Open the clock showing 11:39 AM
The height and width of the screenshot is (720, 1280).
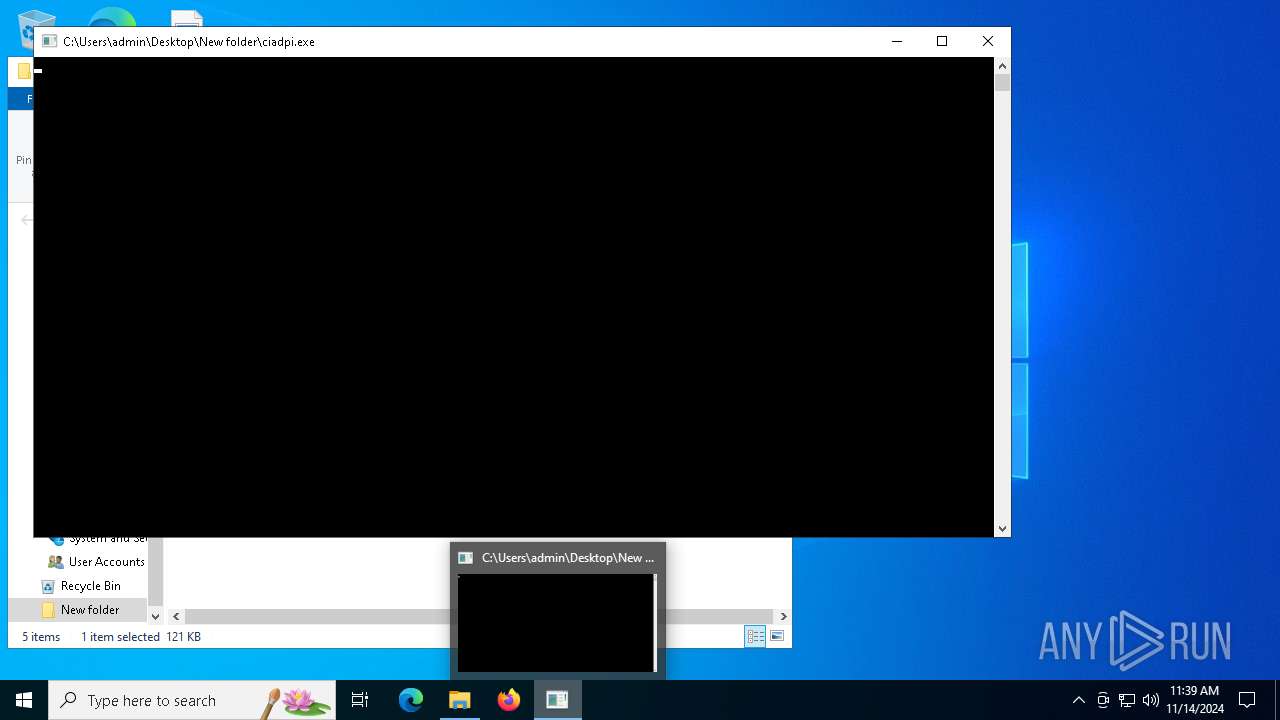click(x=1195, y=700)
